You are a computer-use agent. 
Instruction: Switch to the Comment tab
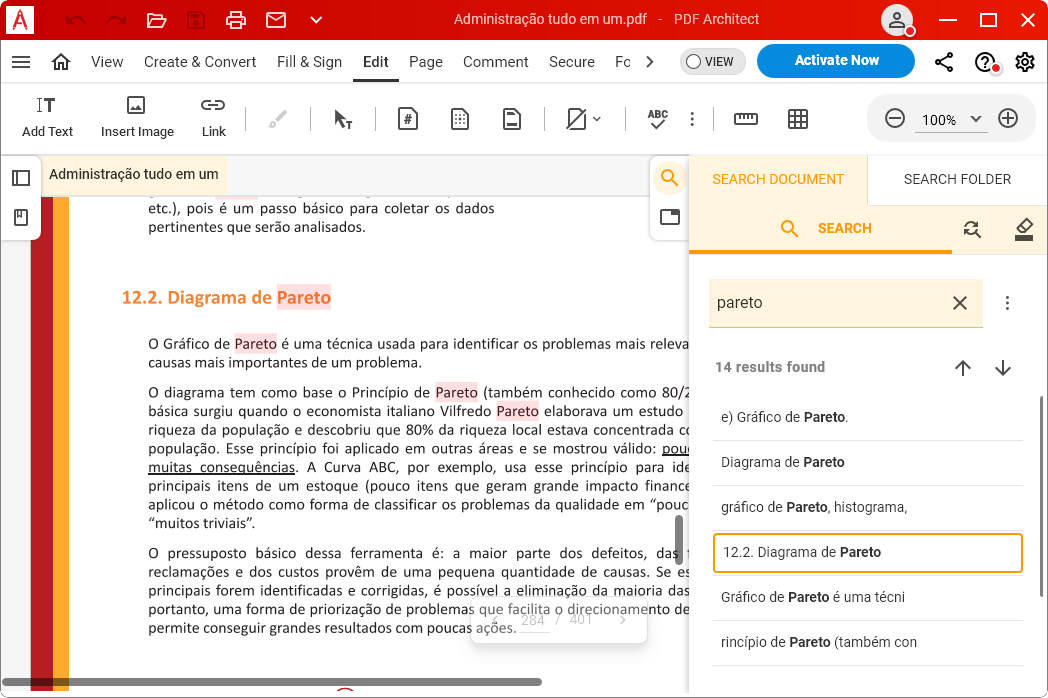pos(495,62)
